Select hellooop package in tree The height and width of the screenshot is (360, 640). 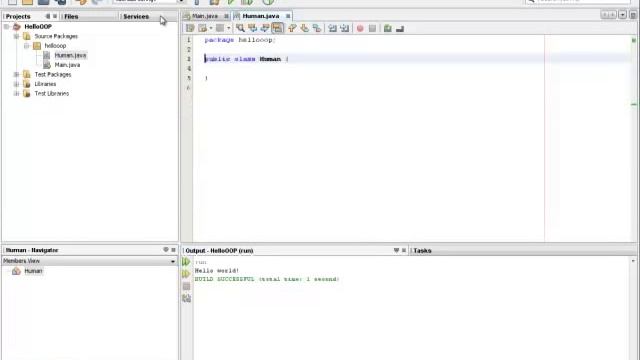pos(55,46)
